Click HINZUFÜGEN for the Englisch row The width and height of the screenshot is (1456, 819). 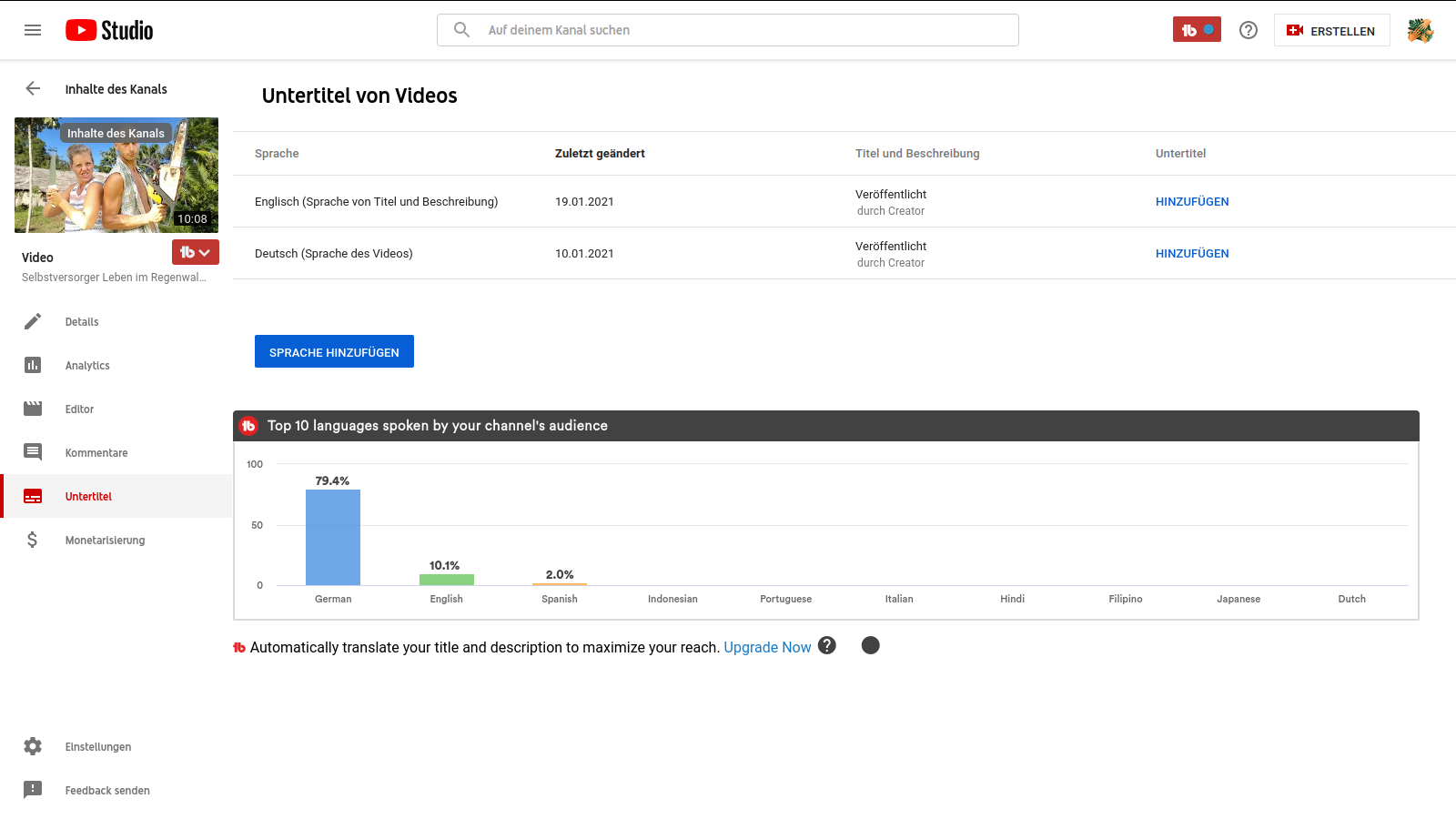pos(1191,201)
